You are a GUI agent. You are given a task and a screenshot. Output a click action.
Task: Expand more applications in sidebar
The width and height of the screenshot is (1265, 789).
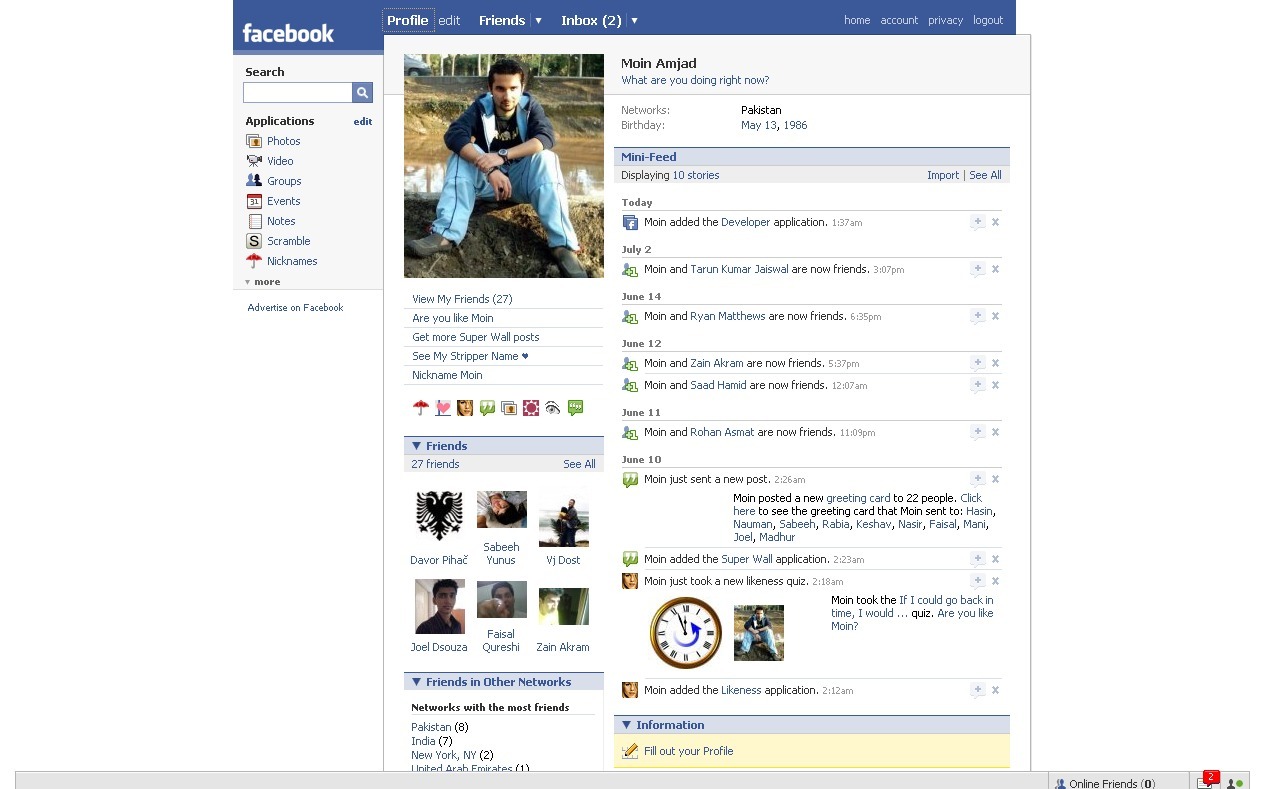tap(263, 282)
